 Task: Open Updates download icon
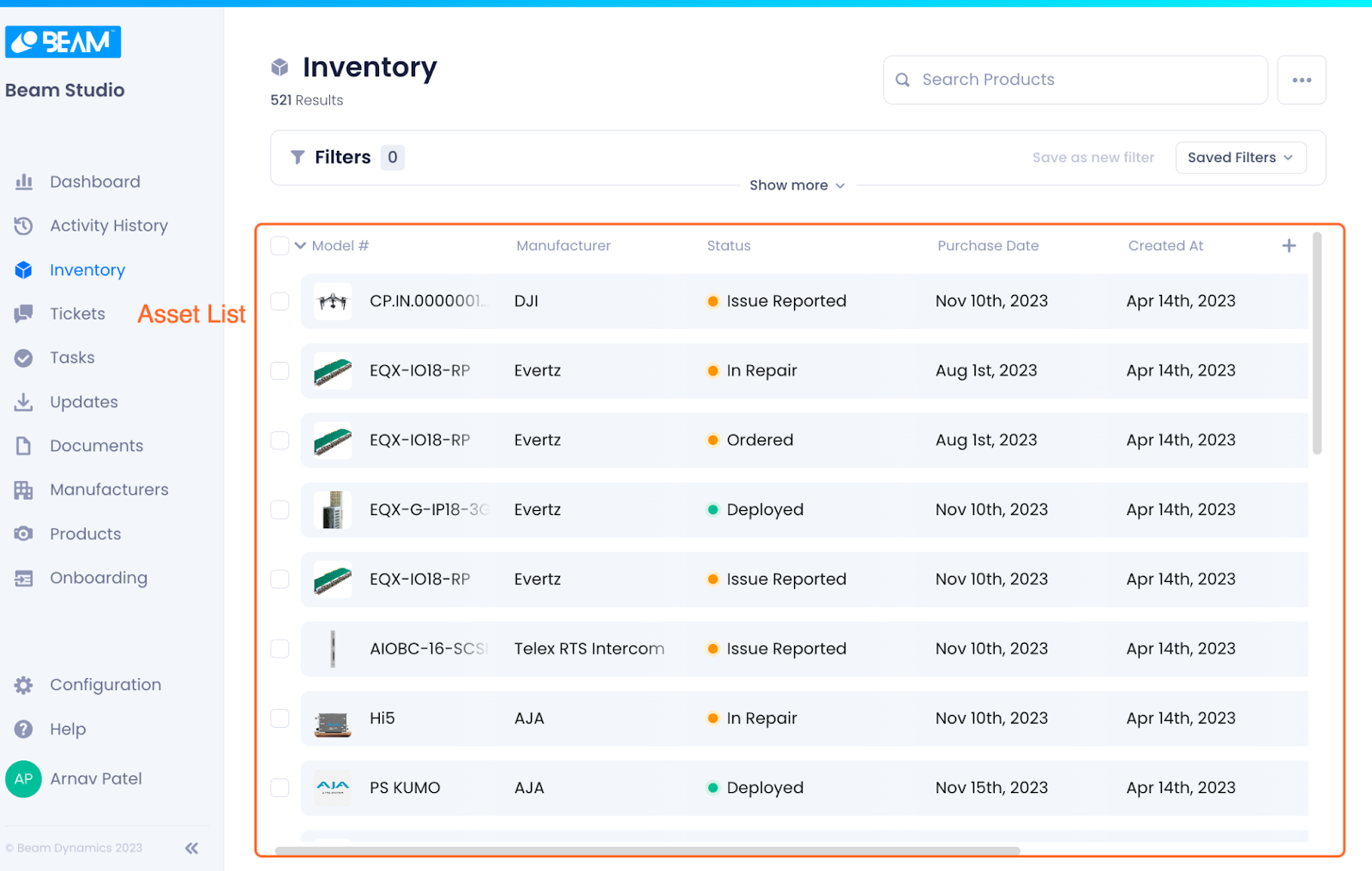(x=24, y=402)
